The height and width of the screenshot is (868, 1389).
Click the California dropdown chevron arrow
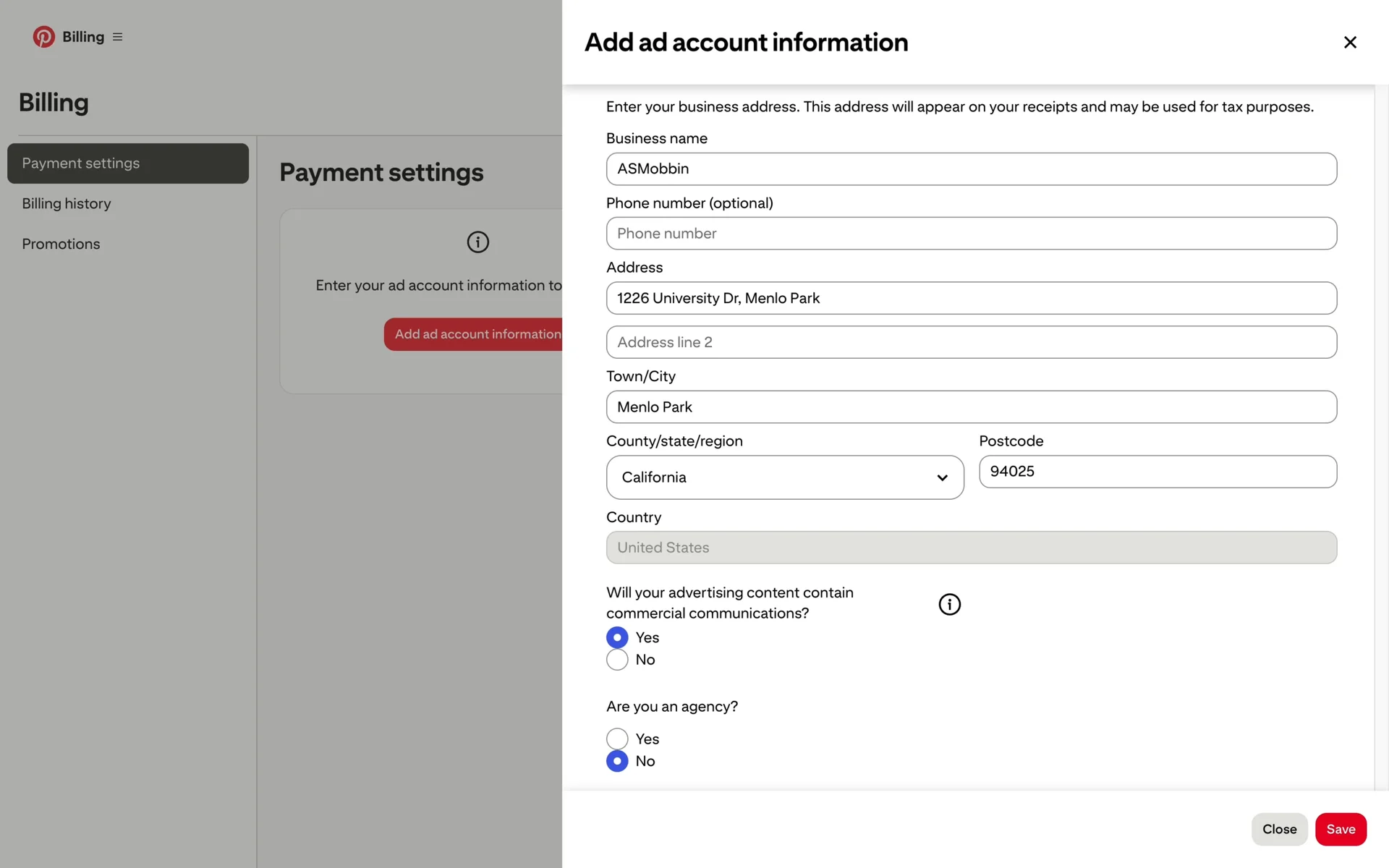[942, 477]
